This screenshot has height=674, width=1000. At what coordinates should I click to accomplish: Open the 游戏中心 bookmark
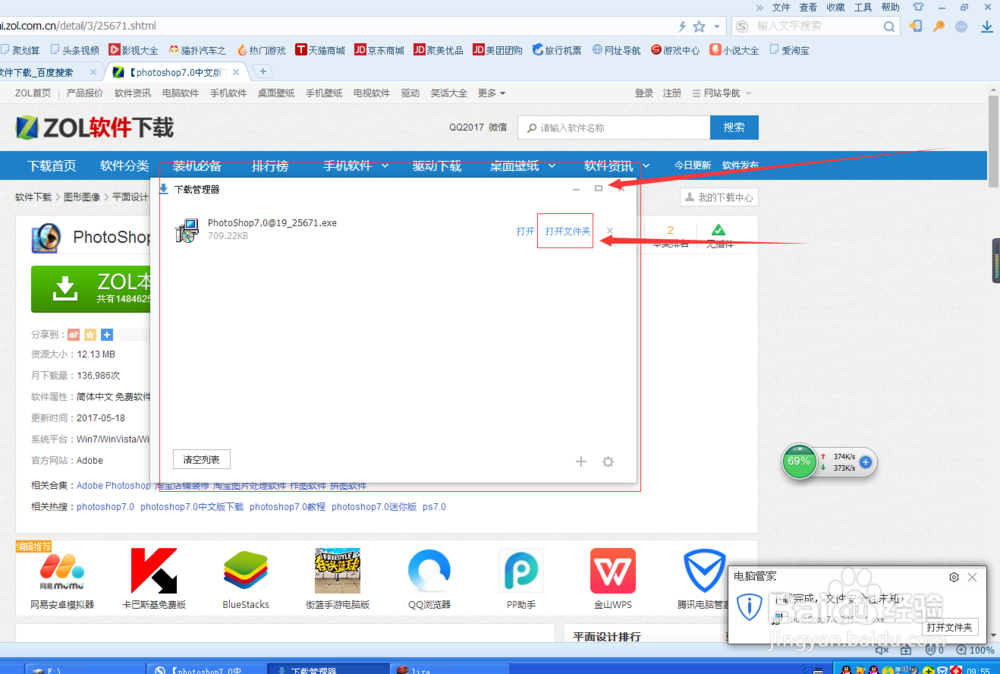675,50
